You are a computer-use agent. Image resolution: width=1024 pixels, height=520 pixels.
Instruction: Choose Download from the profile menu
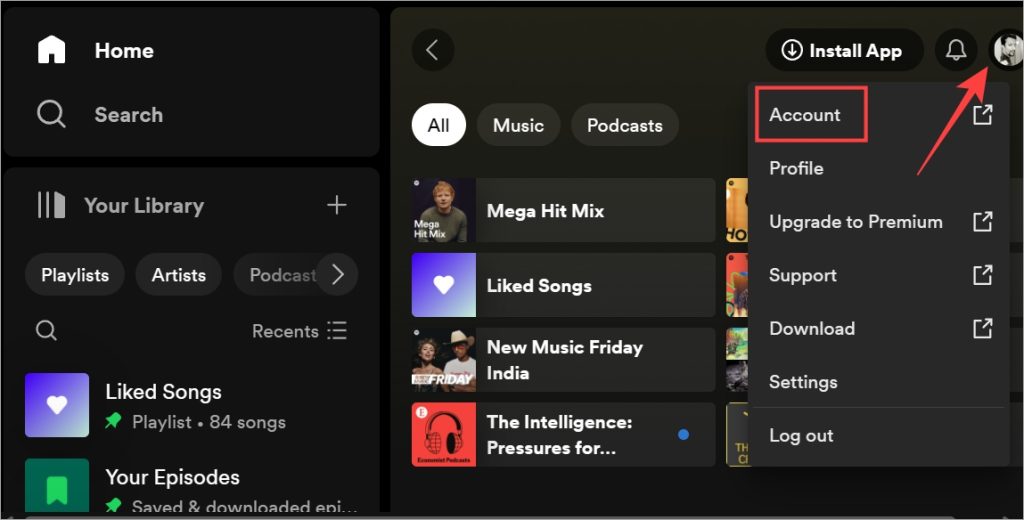click(x=878, y=329)
